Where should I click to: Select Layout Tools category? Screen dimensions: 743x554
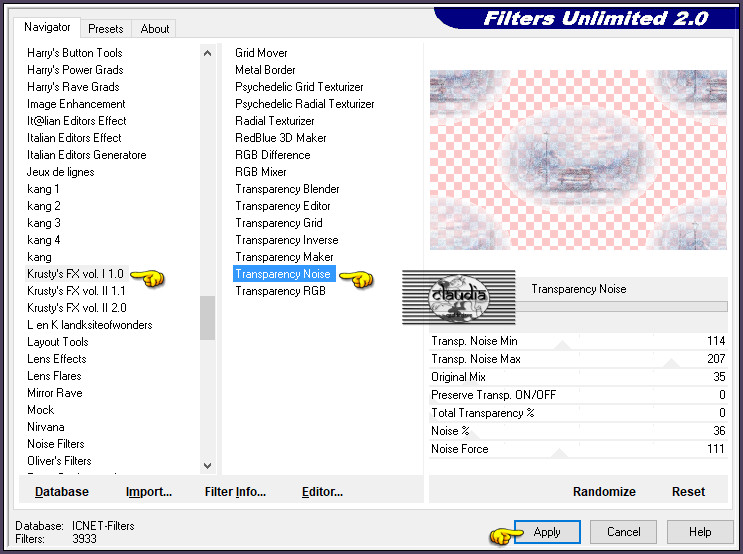coord(58,342)
